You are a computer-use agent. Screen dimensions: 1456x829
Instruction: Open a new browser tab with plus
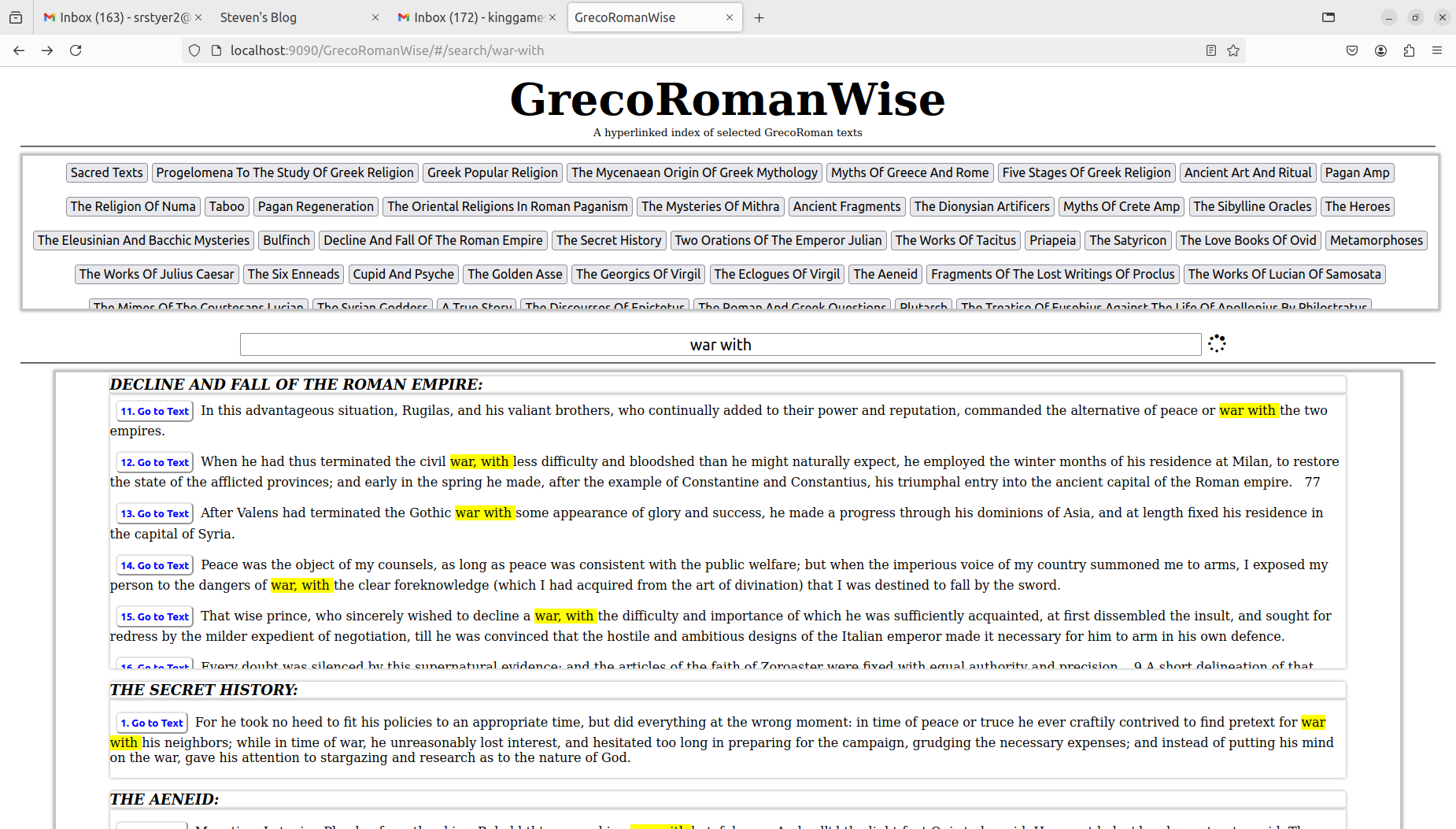point(759,17)
